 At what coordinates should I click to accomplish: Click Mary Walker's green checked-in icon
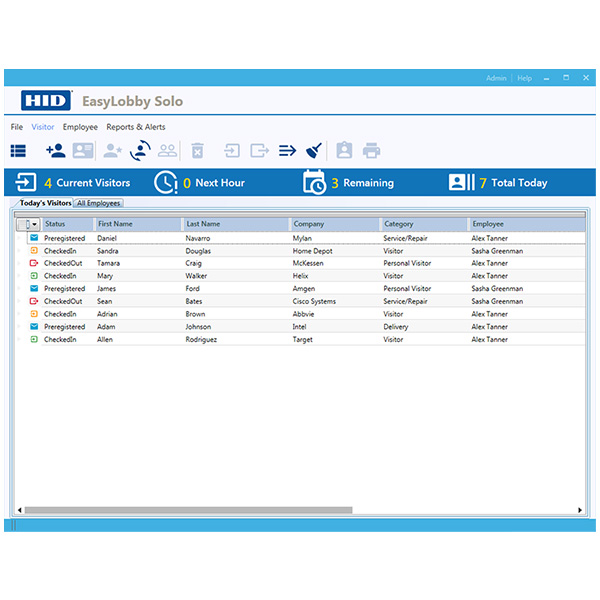pos(34,276)
